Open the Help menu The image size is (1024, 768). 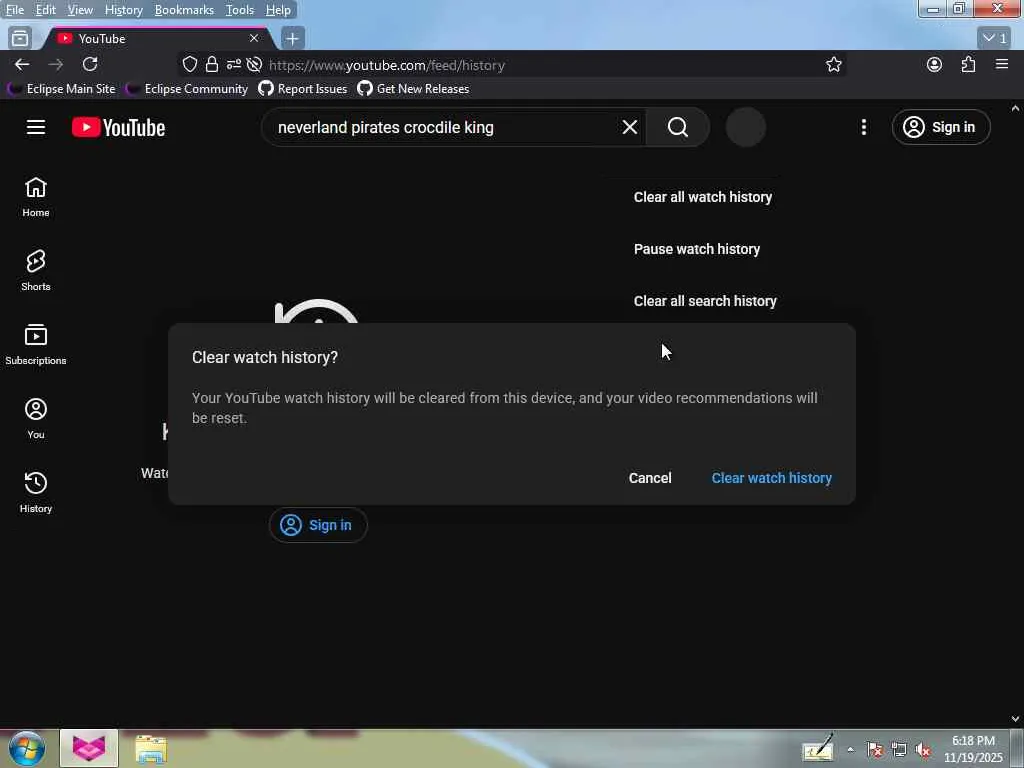click(278, 10)
